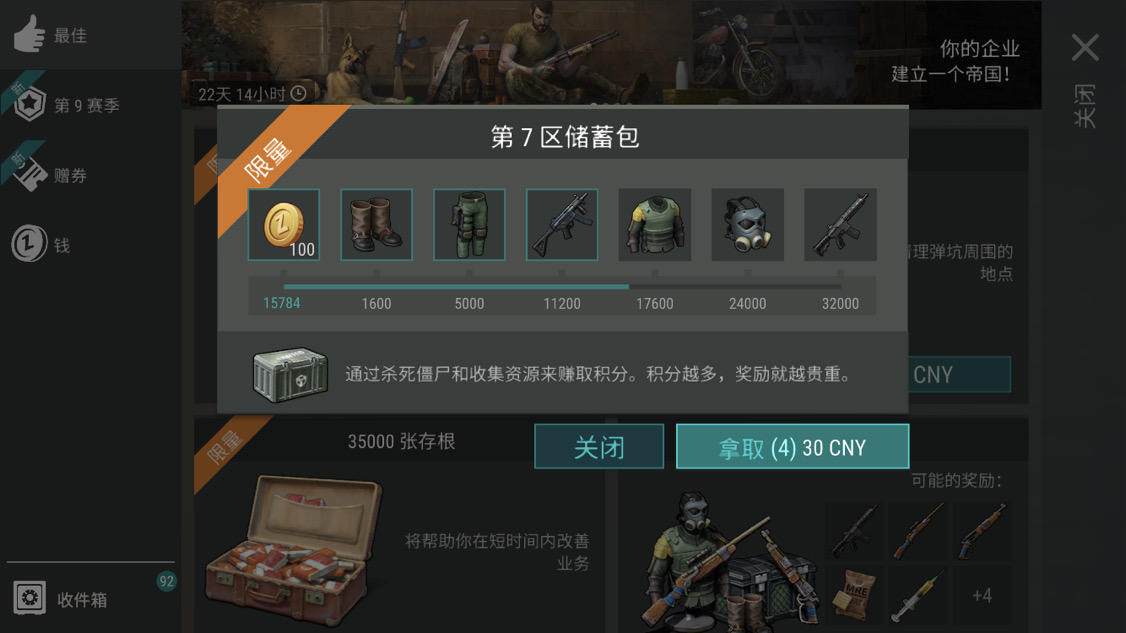1126x633 pixels.
Task: Click the MRE ration reward icon
Action: 853,595
